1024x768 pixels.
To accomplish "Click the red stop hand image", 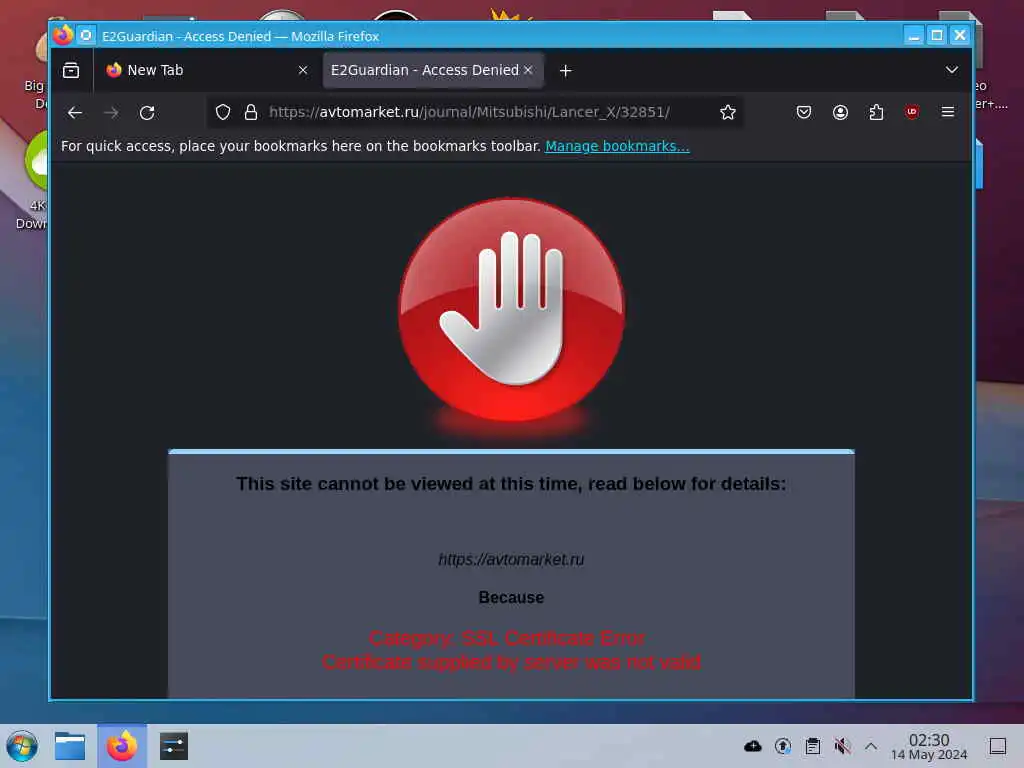I will [x=512, y=310].
